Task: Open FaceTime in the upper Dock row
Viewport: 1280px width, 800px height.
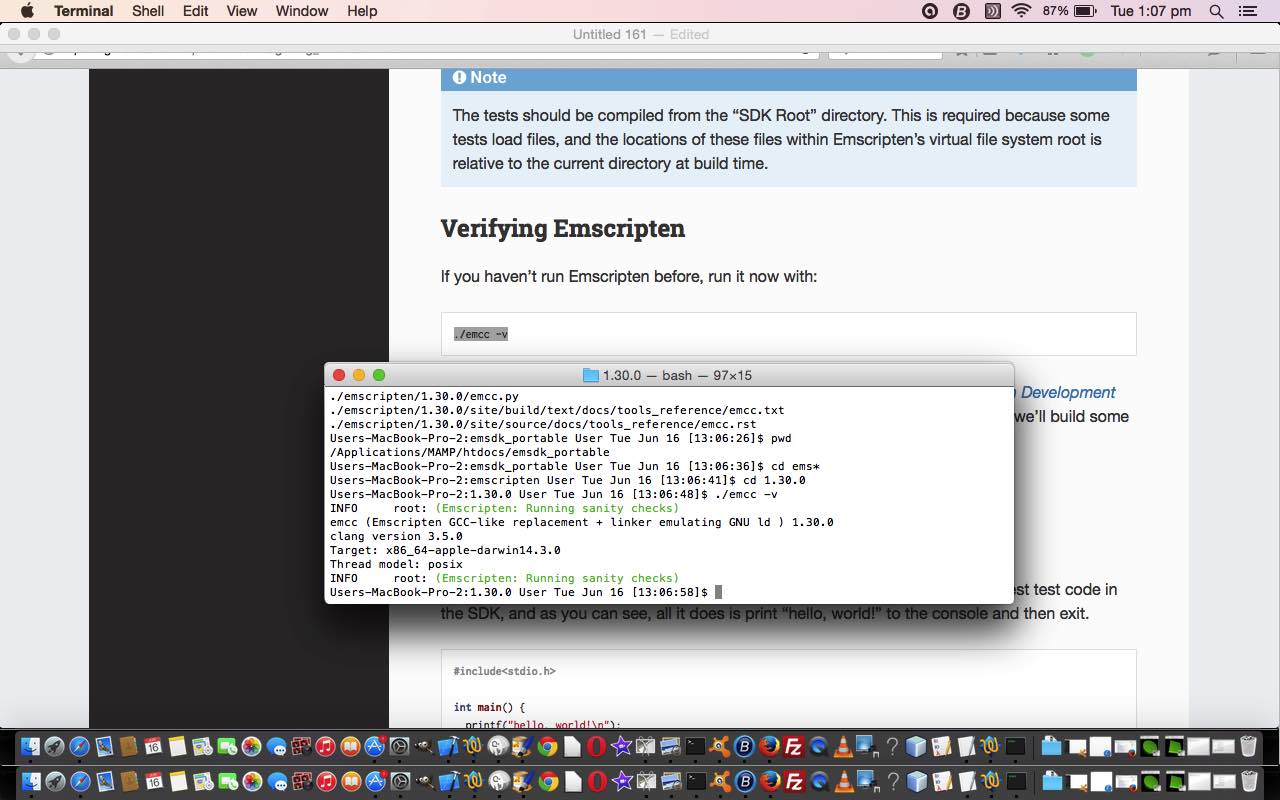Action: coord(226,746)
